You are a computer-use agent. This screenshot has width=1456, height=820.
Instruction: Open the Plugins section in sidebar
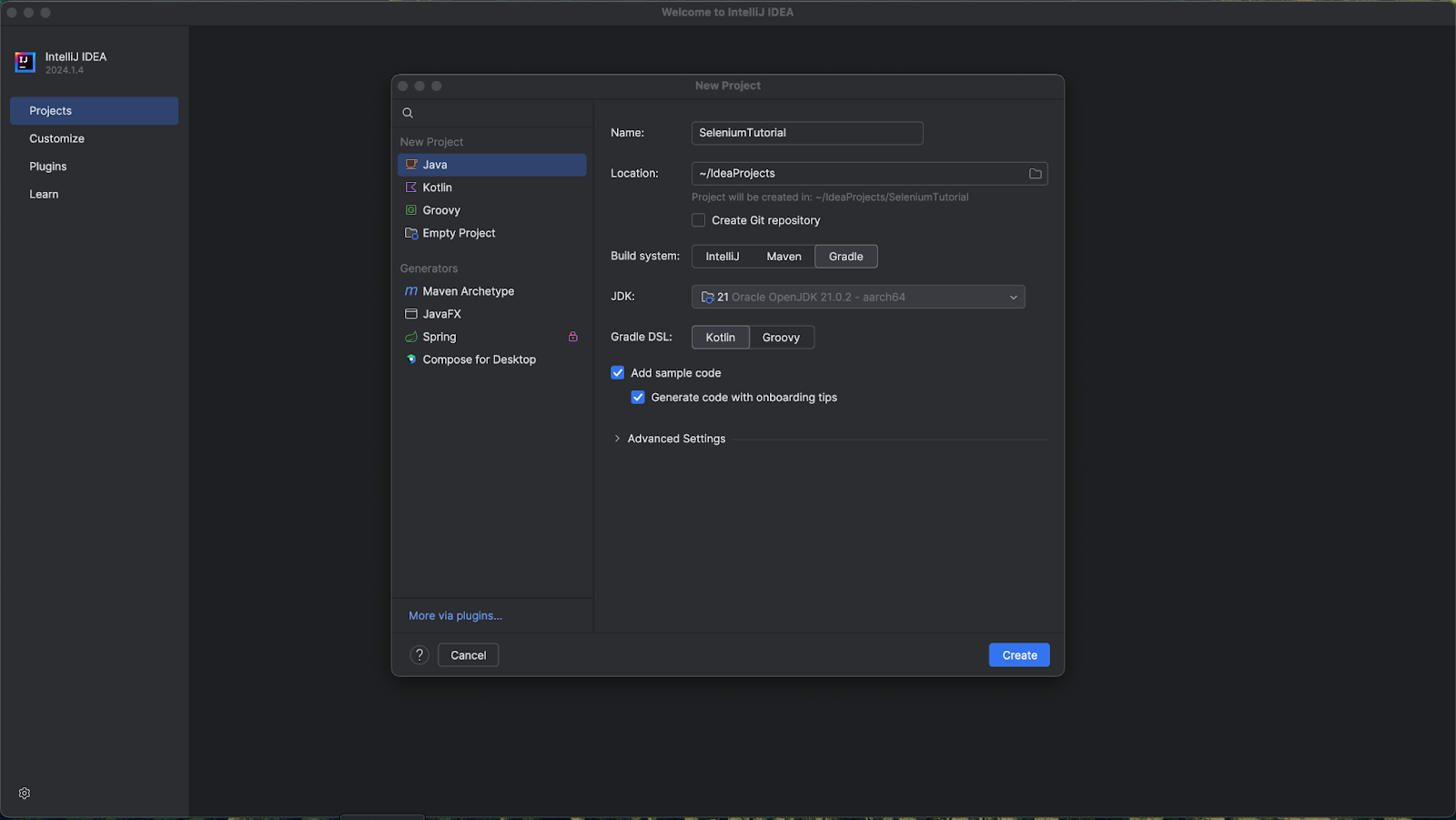(x=47, y=166)
